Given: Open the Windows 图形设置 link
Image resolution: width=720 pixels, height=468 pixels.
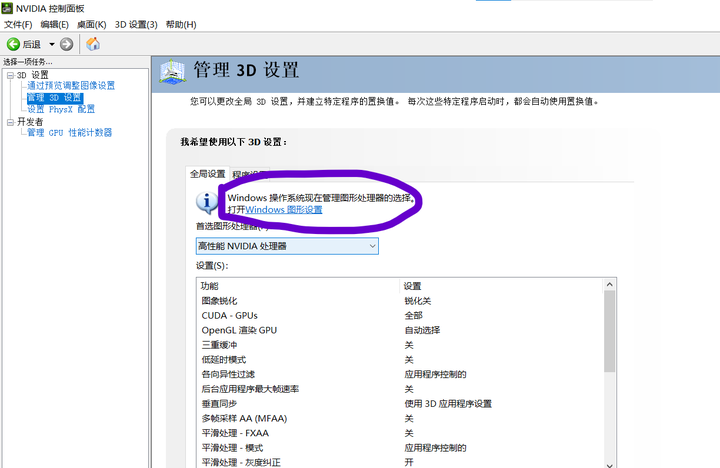Looking at the screenshot, I should pos(284,209).
